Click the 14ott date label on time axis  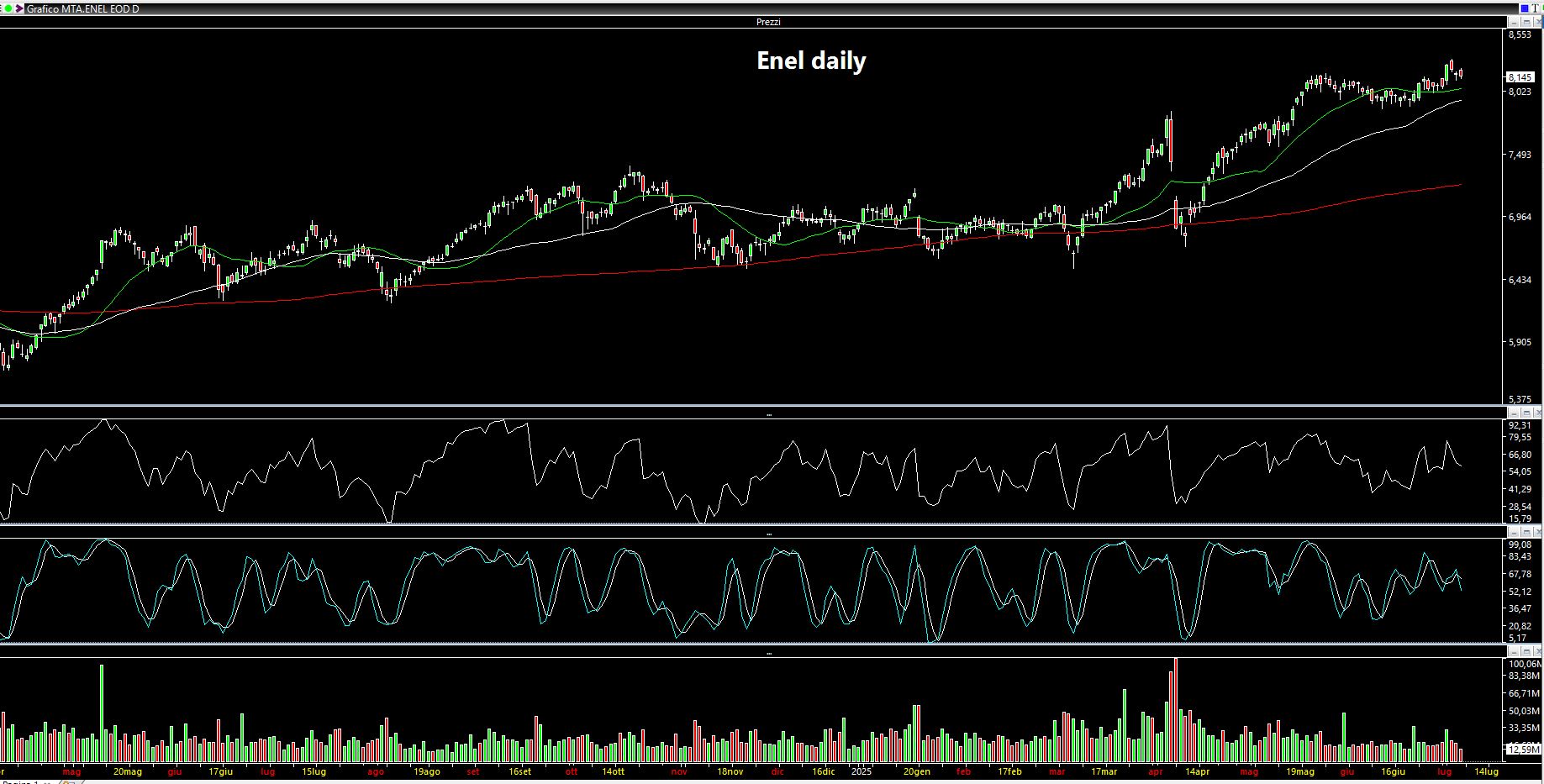pyautogui.click(x=614, y=771)
